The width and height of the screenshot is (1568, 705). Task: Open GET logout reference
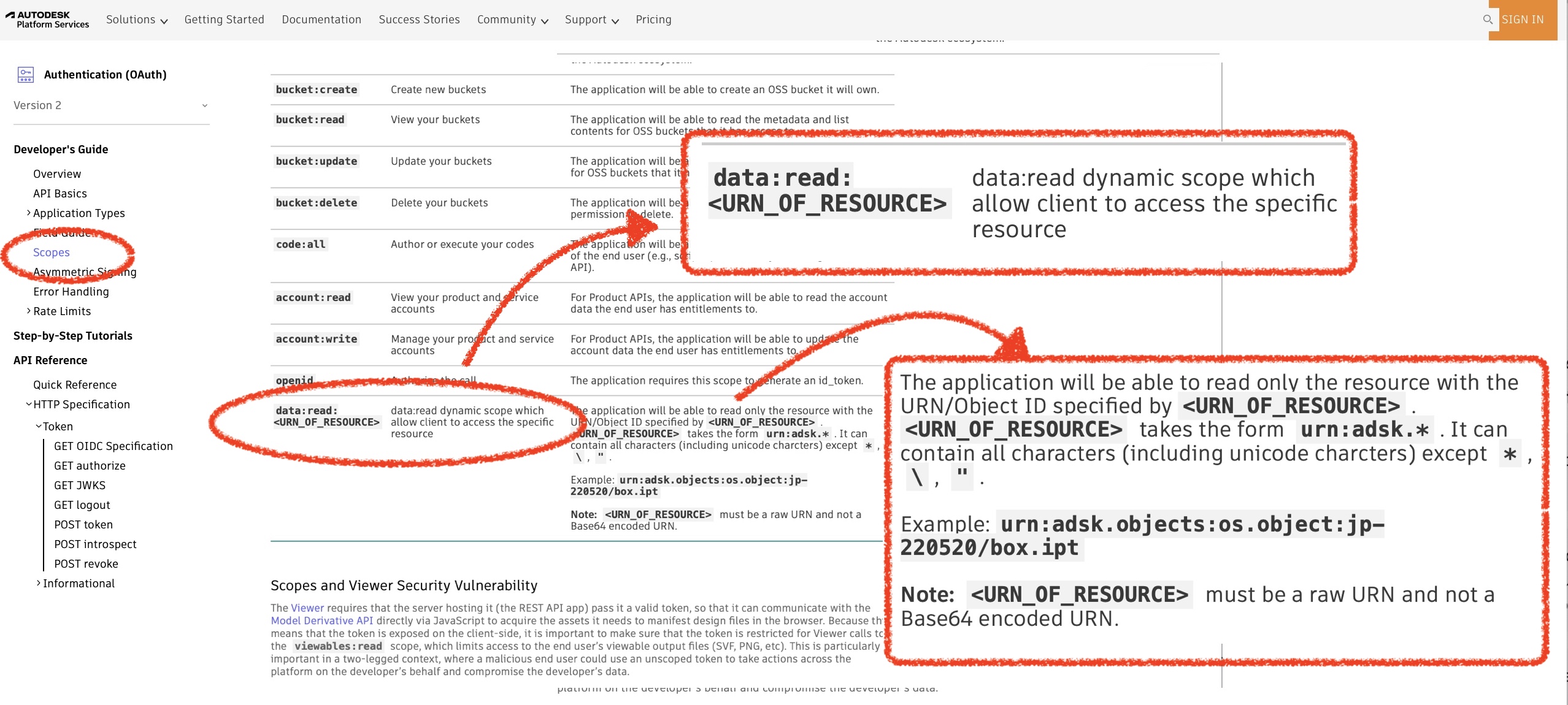(x=82, y=505)
